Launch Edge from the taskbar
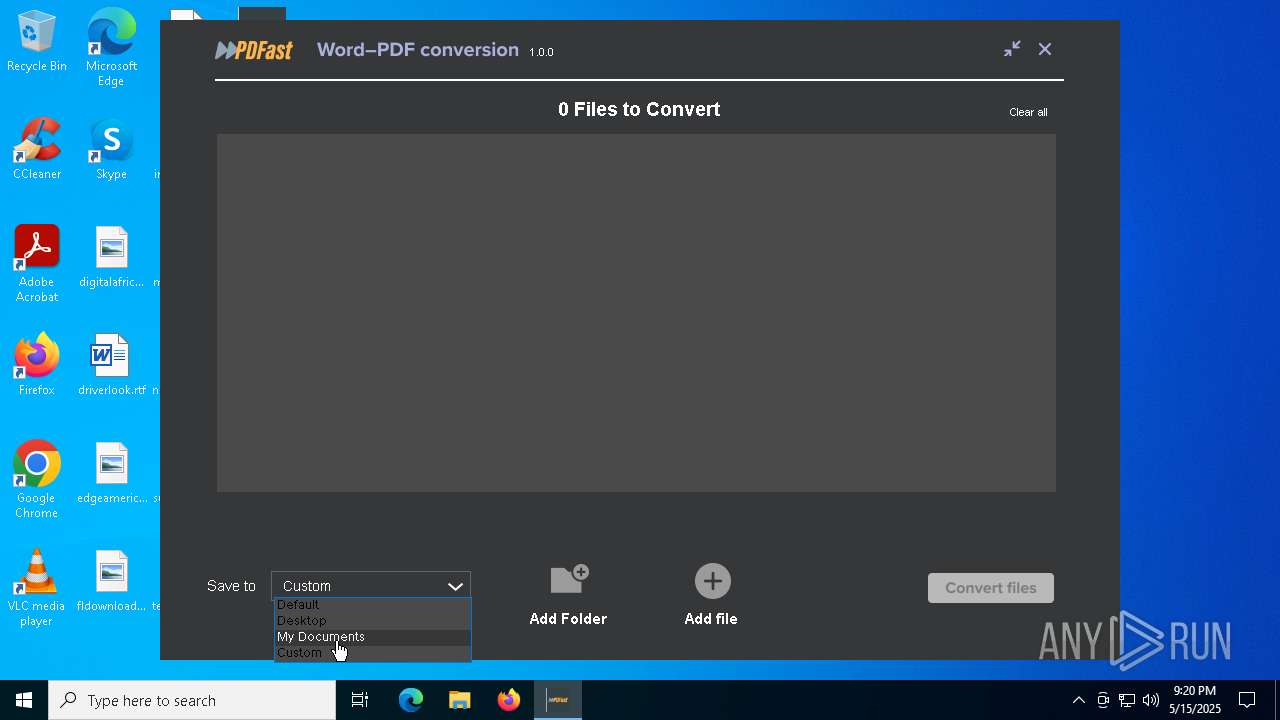The height and width of the screenshot is (720, 1280). click(x=411, y=700)
